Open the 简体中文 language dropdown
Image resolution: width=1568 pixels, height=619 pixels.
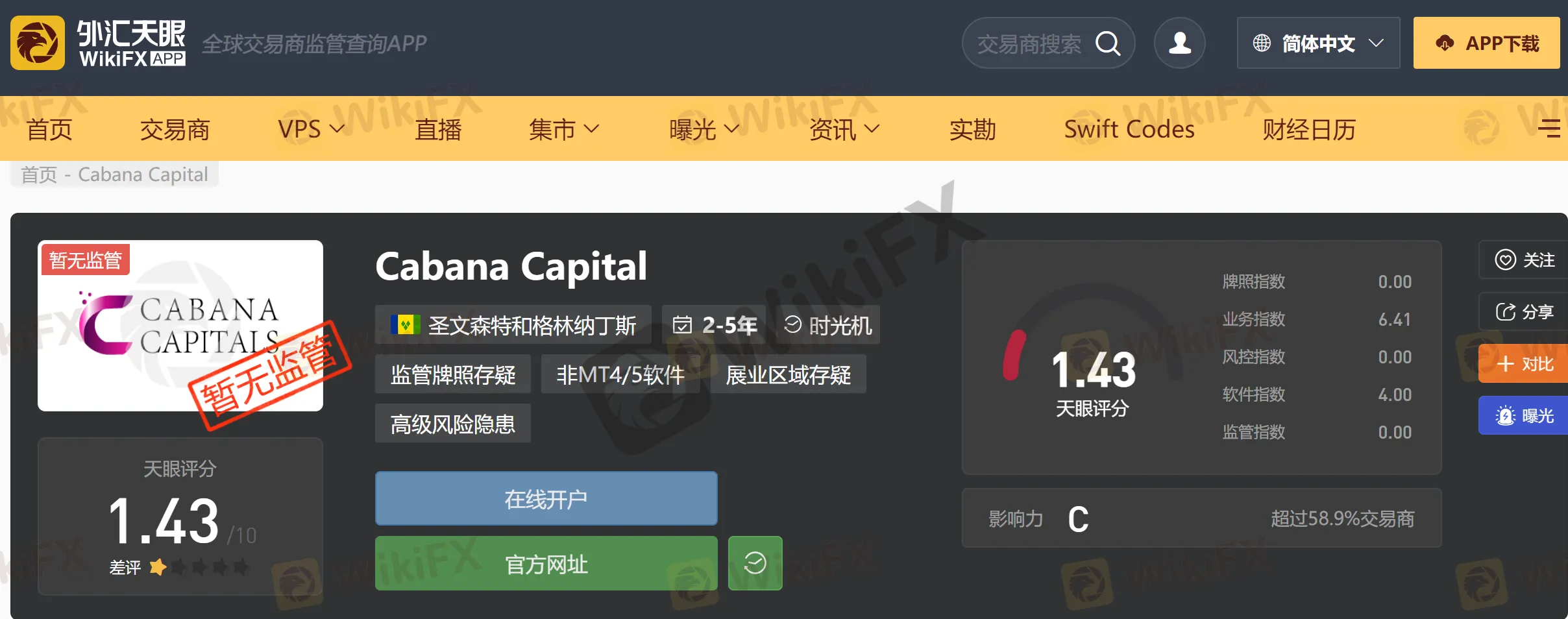pyautogui.click(x=1318, y=43)
